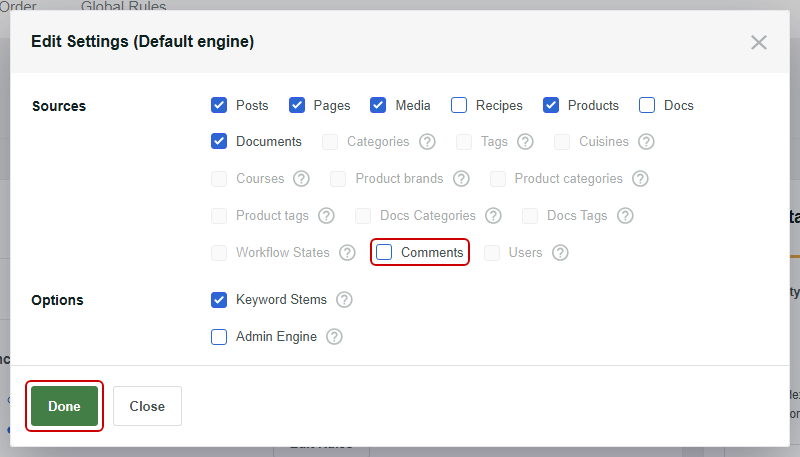Viewport: 800px width, 457px height.
Task: Click the disabled Product brands checkbox
Action: click(338, 179)
